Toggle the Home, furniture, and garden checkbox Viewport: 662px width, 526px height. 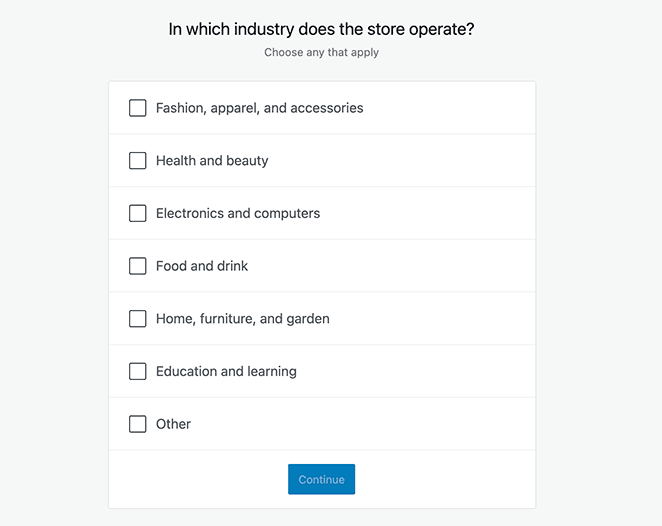(138, 319)
